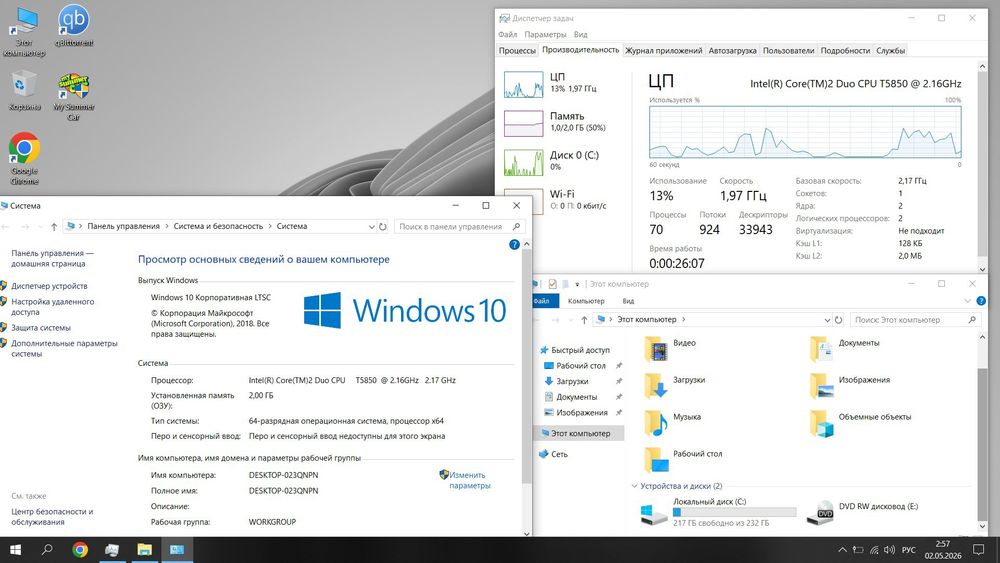The height and width of the screenshot is (563, 1000).
Task: Click Change settings link for computer name
Action: [469, 480]
